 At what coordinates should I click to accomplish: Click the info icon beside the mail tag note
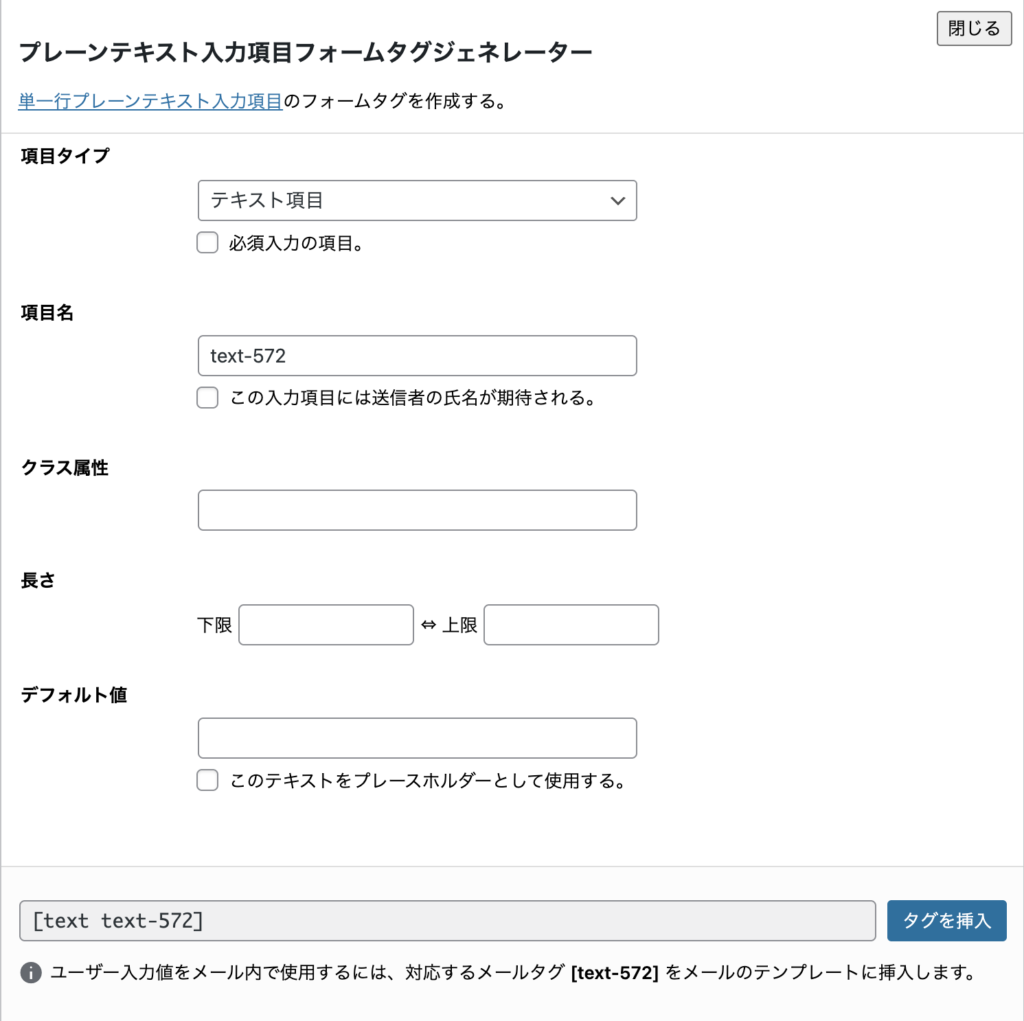[x=31, y=972]
